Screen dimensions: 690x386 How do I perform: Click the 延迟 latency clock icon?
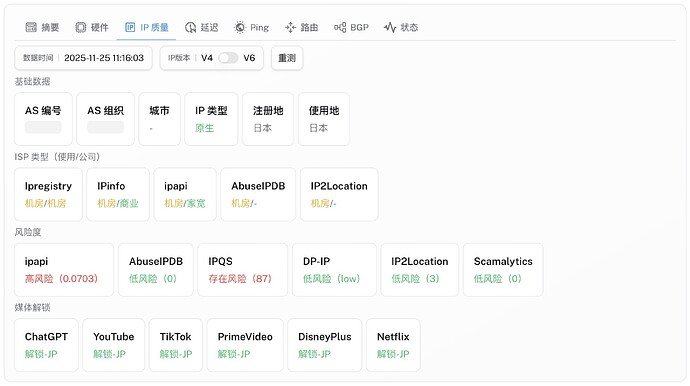click(x=191, y=27)
